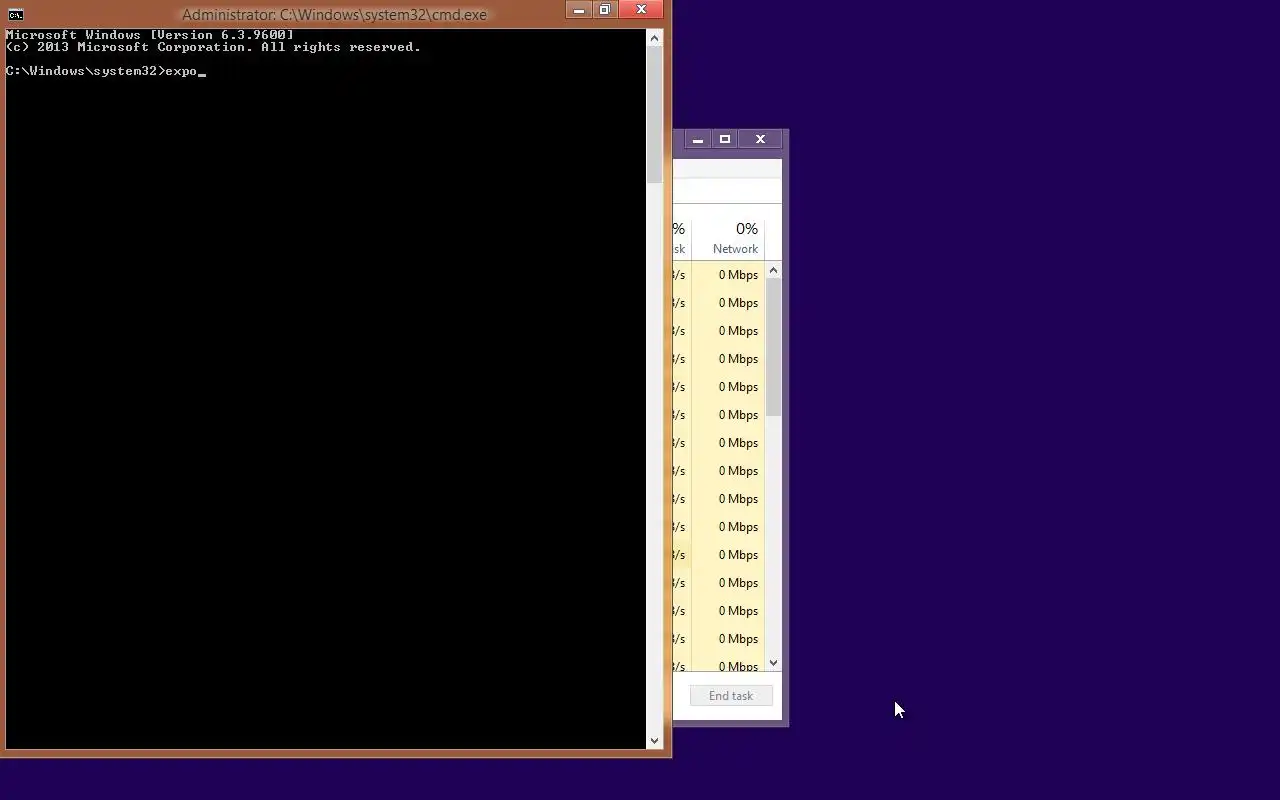Restore down the cmd.exe window

[605, 11]
